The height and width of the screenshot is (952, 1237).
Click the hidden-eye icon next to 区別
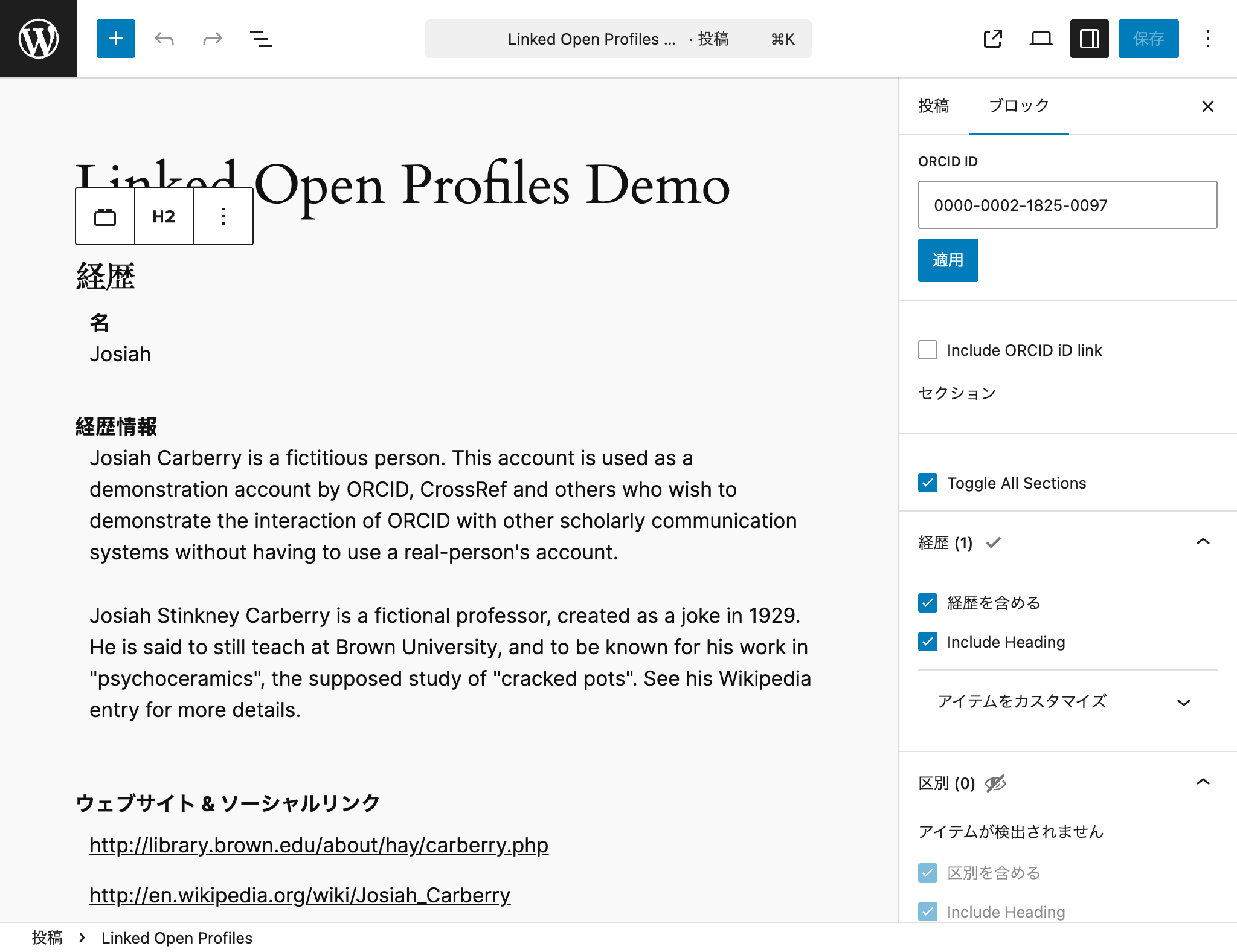[995, 783]
